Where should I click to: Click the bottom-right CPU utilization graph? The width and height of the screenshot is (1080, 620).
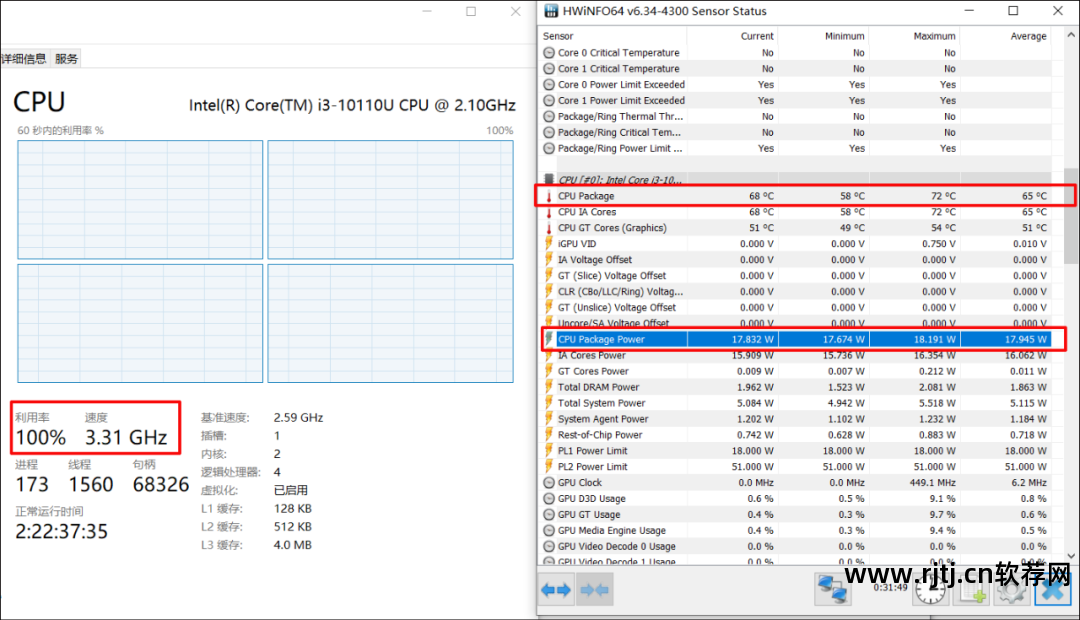pyautogui.click(x=391, y=323)
